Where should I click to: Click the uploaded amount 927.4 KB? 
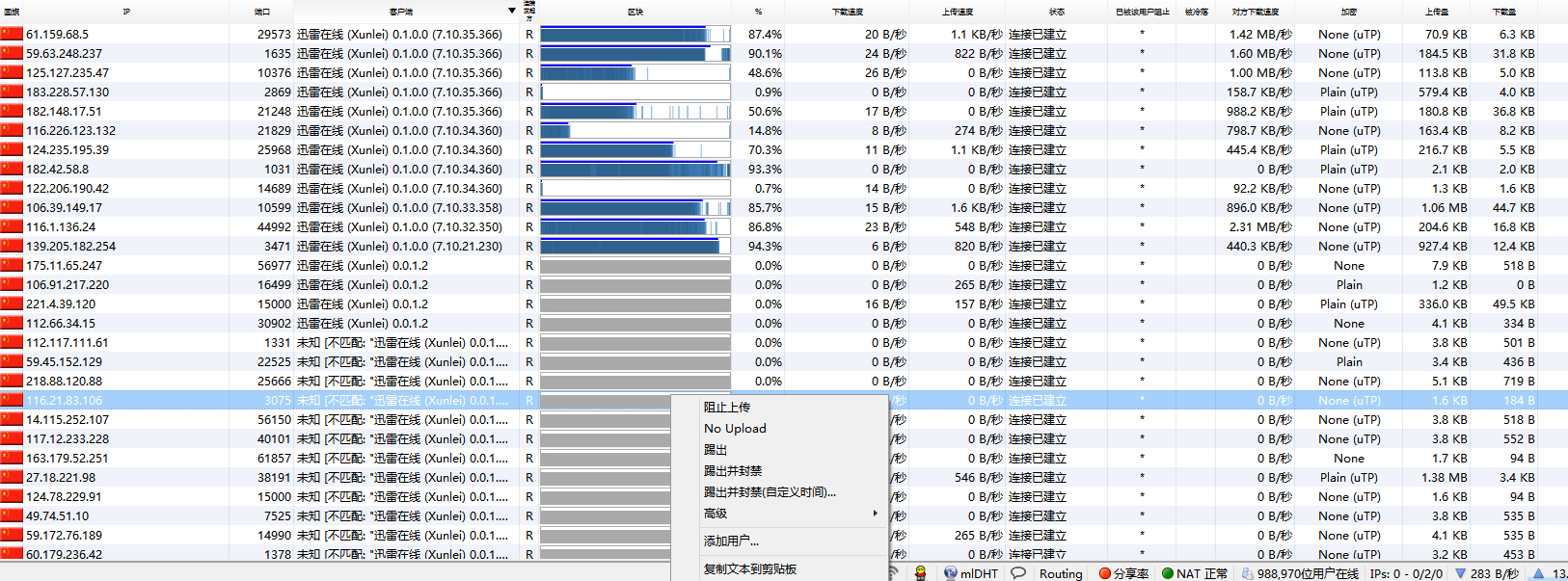[1443, 246]
